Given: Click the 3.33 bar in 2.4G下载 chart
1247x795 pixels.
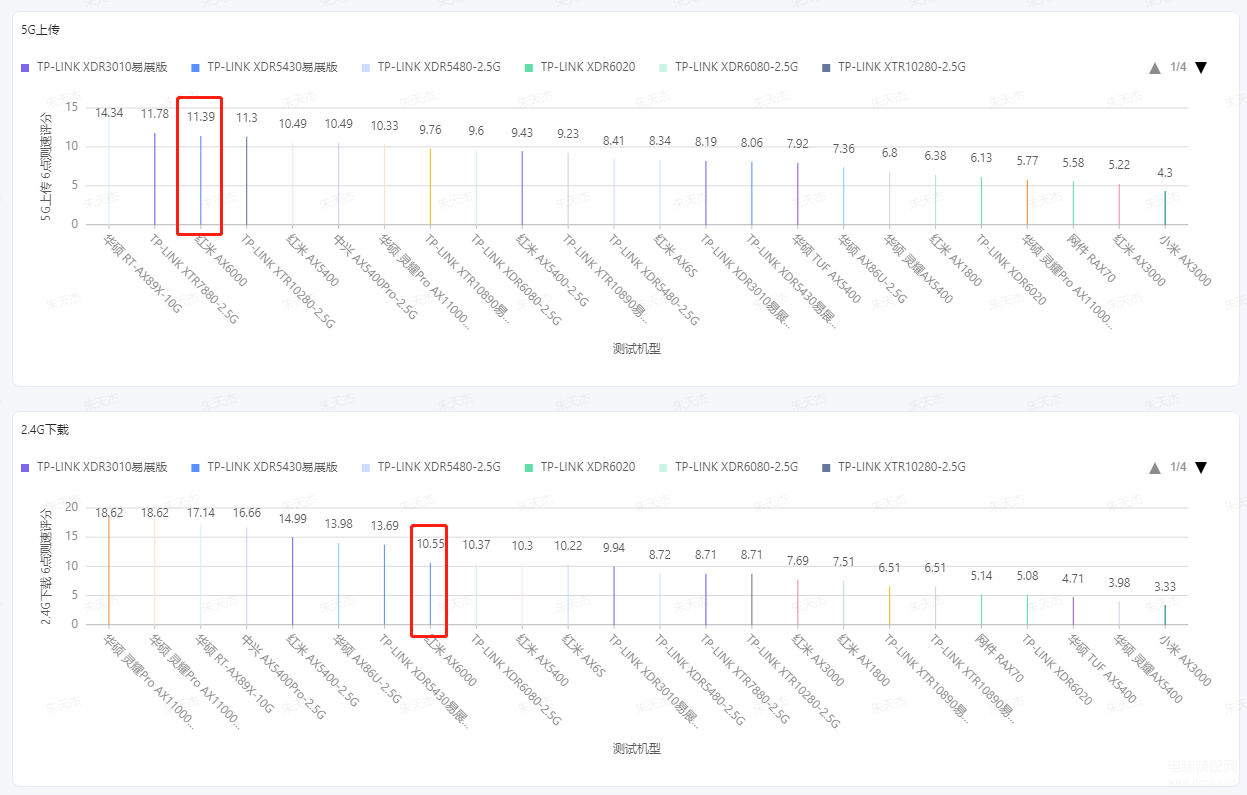Looking at the screenshot, I should (1165, 615).
